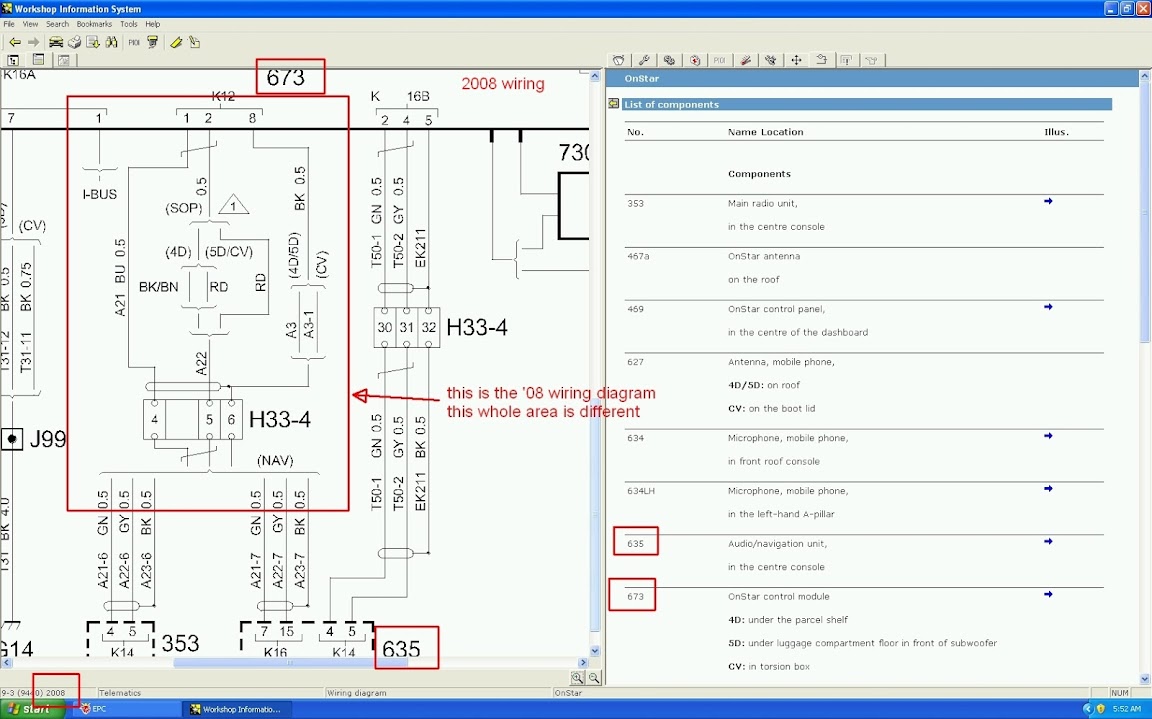1152x719 pixels.
Task: Open the View menu
Action: 30,24
